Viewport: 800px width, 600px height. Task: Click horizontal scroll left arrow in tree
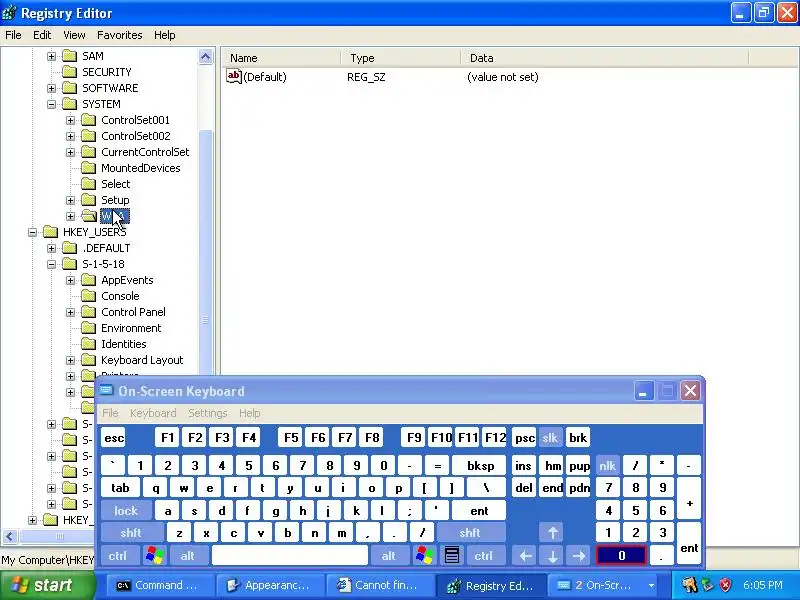10,537
